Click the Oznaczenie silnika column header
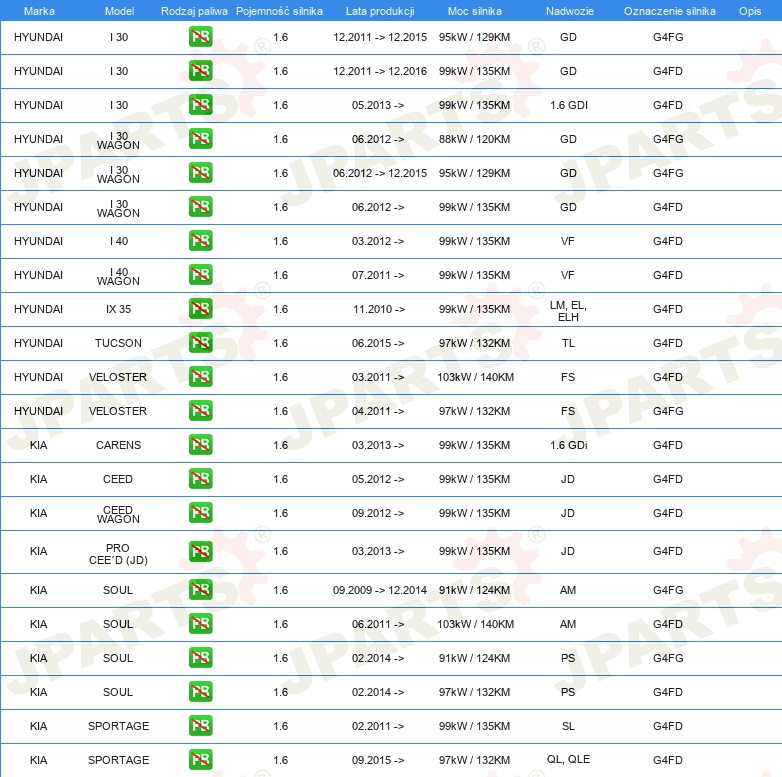 669,11
